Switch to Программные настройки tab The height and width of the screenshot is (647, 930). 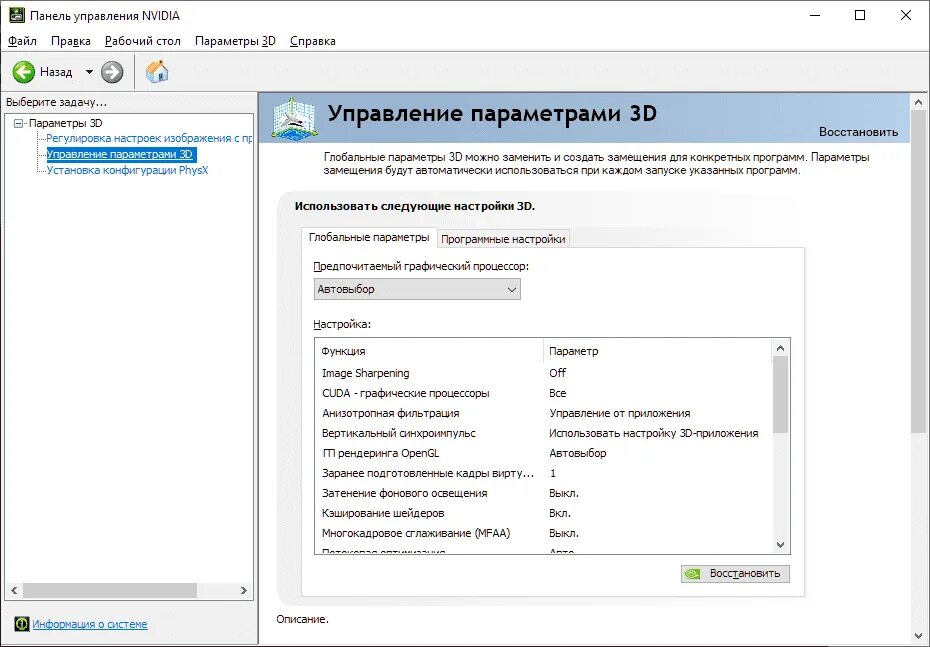click(x=503, y=239)
